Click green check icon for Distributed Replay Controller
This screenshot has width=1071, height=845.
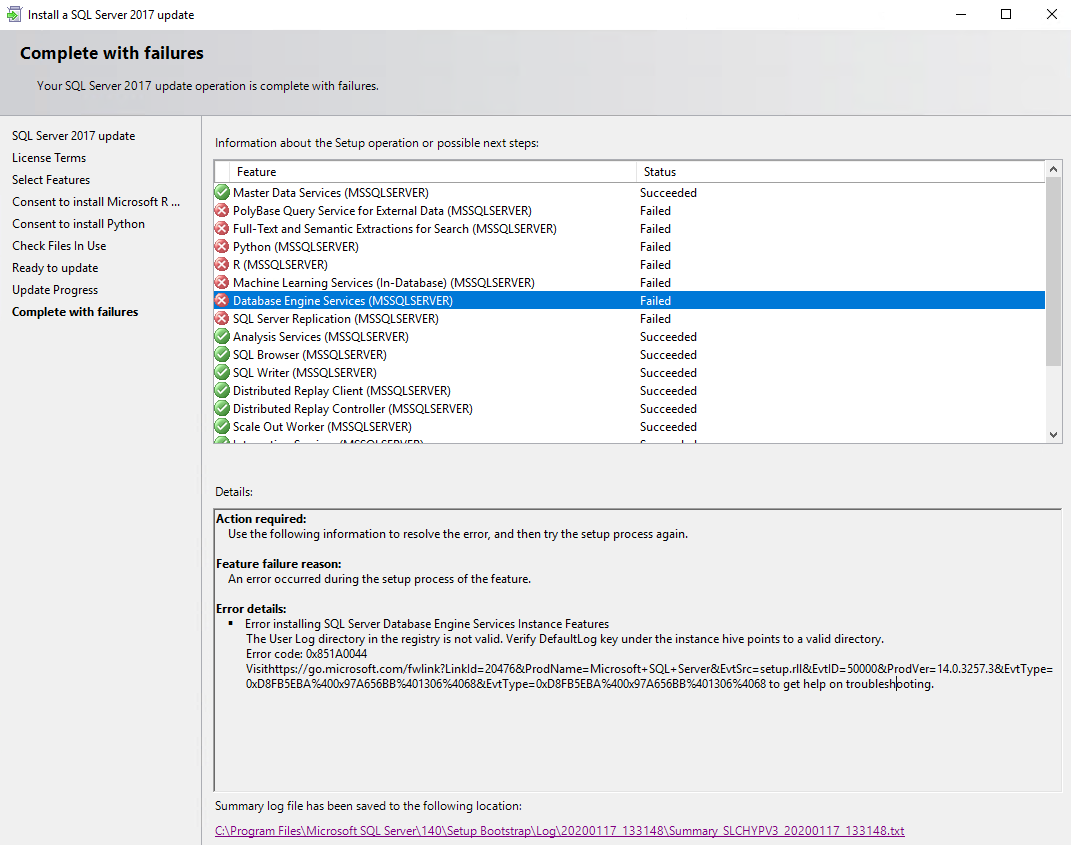(x=222, y=408)
